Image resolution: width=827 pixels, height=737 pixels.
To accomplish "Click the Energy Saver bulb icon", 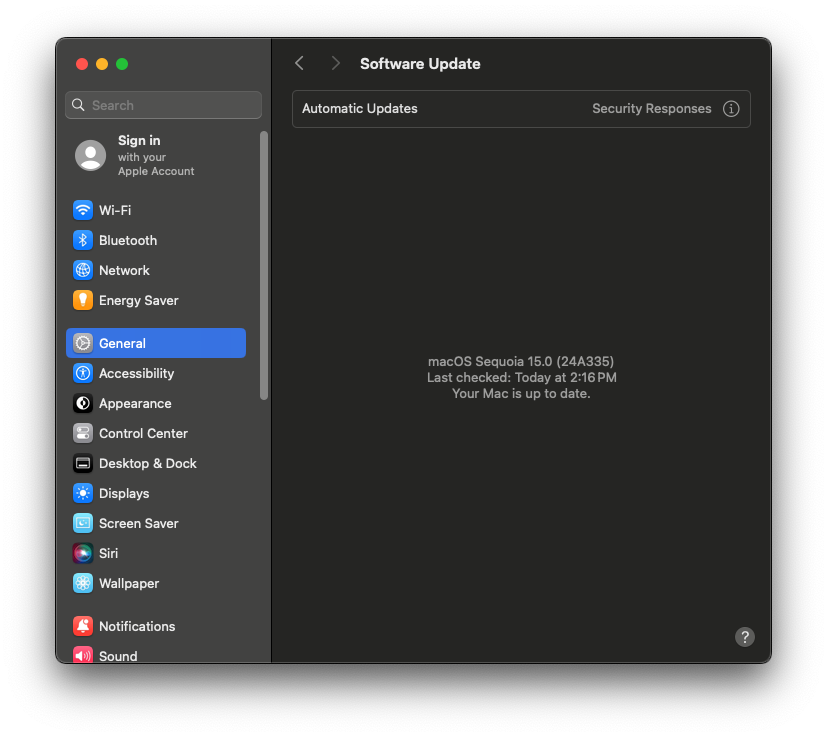I will (x=83, y=300).
